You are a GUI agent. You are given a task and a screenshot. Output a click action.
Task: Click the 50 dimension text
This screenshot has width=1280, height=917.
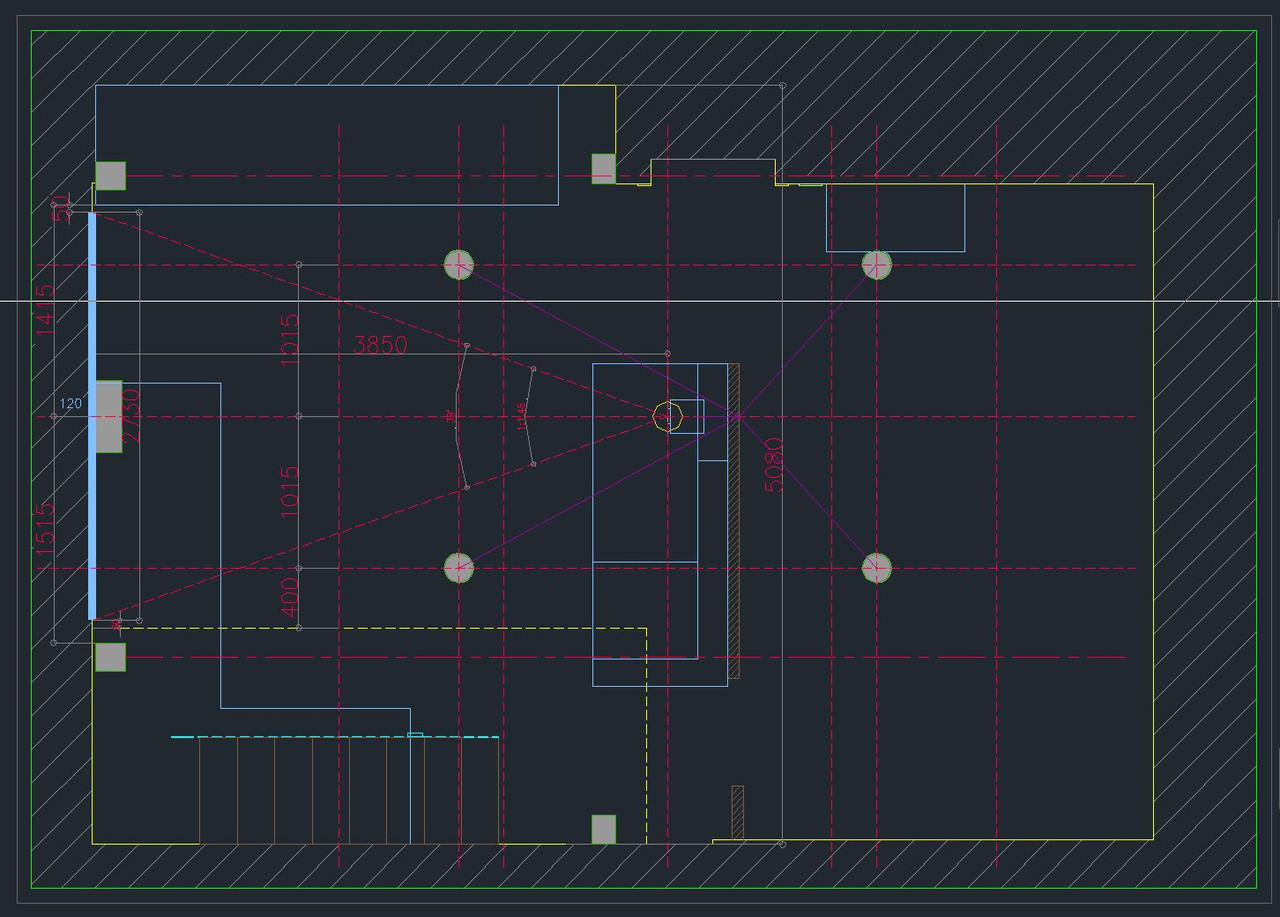click(62, 207)
